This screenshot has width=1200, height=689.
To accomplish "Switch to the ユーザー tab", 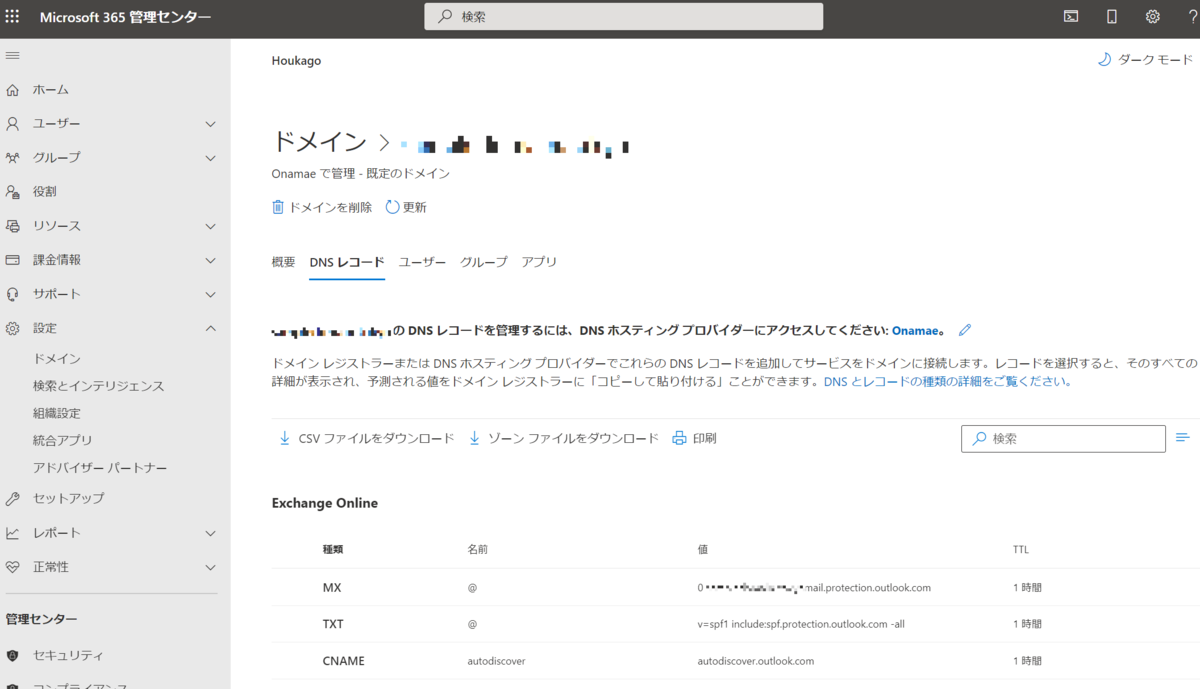I will tap(422, 262).
